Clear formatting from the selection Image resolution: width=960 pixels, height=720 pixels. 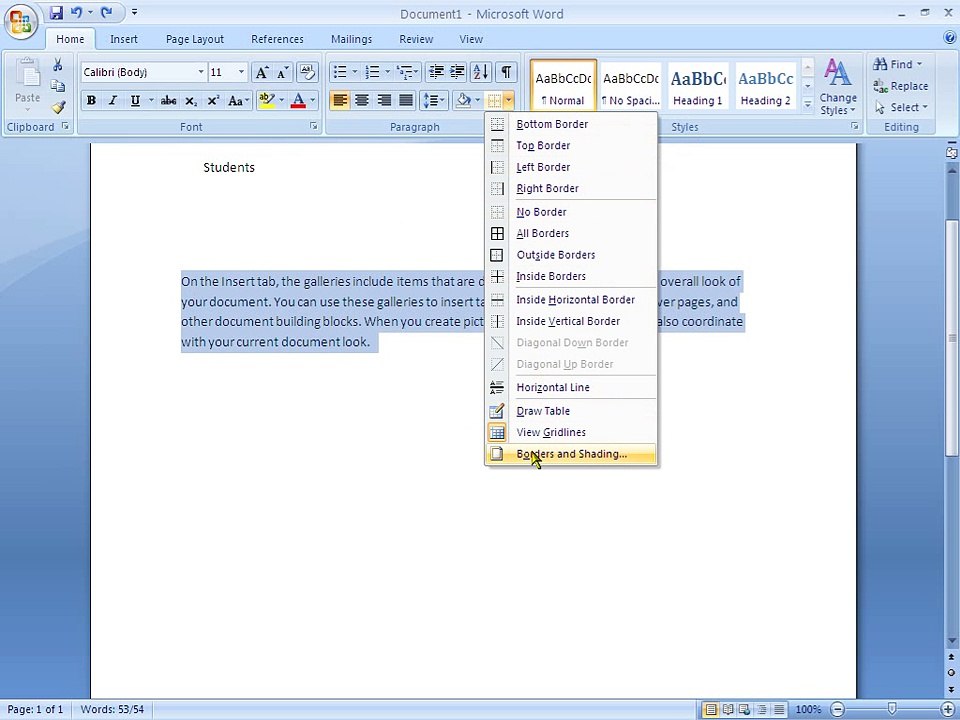click(307, 72)
